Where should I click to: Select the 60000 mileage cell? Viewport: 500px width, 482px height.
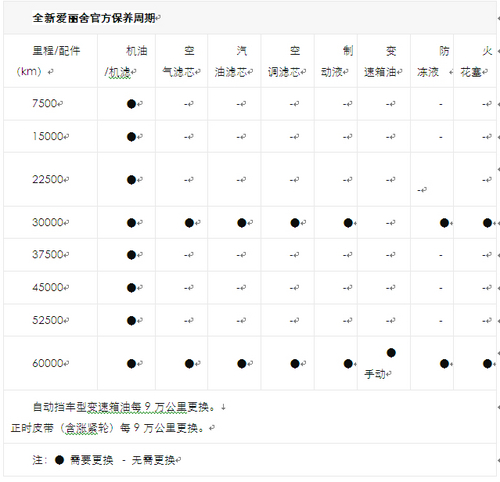pyautogui.click(x=50, y=363)
